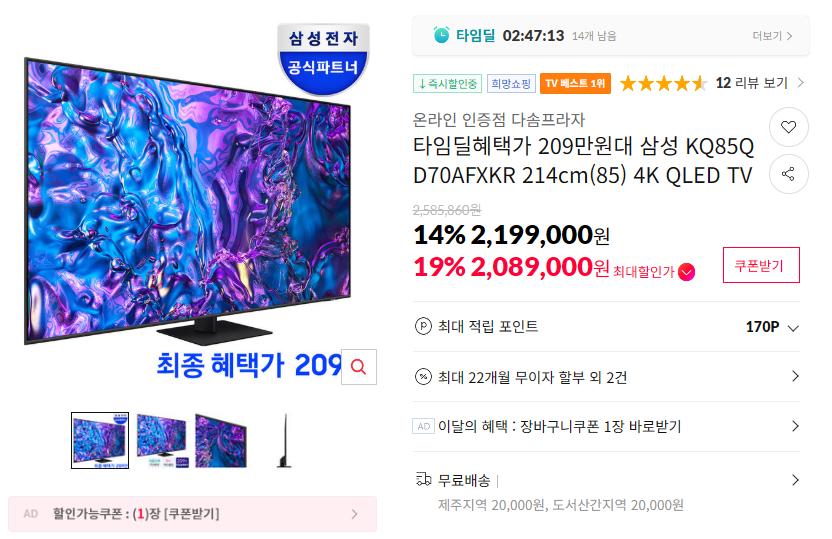The height and width of the screenshot is (539, 832).
Task: Click the time deal alarm clock icon
Action: pos(441,35)
